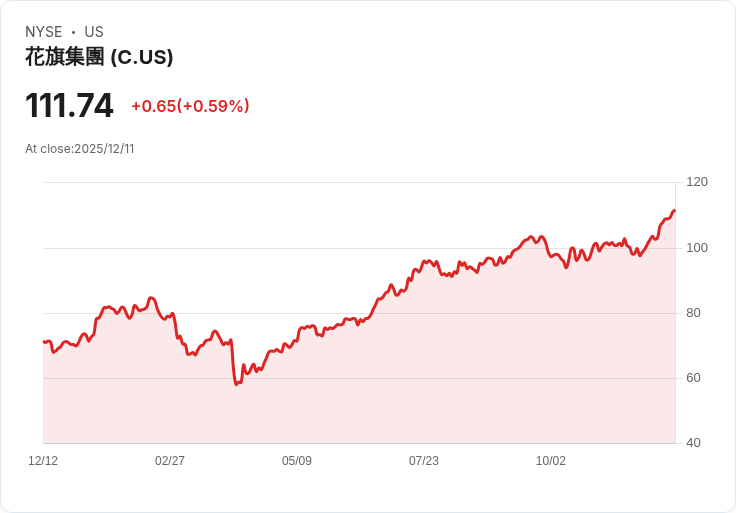Viewport: 736px width, 513px height.
Task: Click the 40 y-axis label
Action: pyautogui.click(x=693, y=443)
